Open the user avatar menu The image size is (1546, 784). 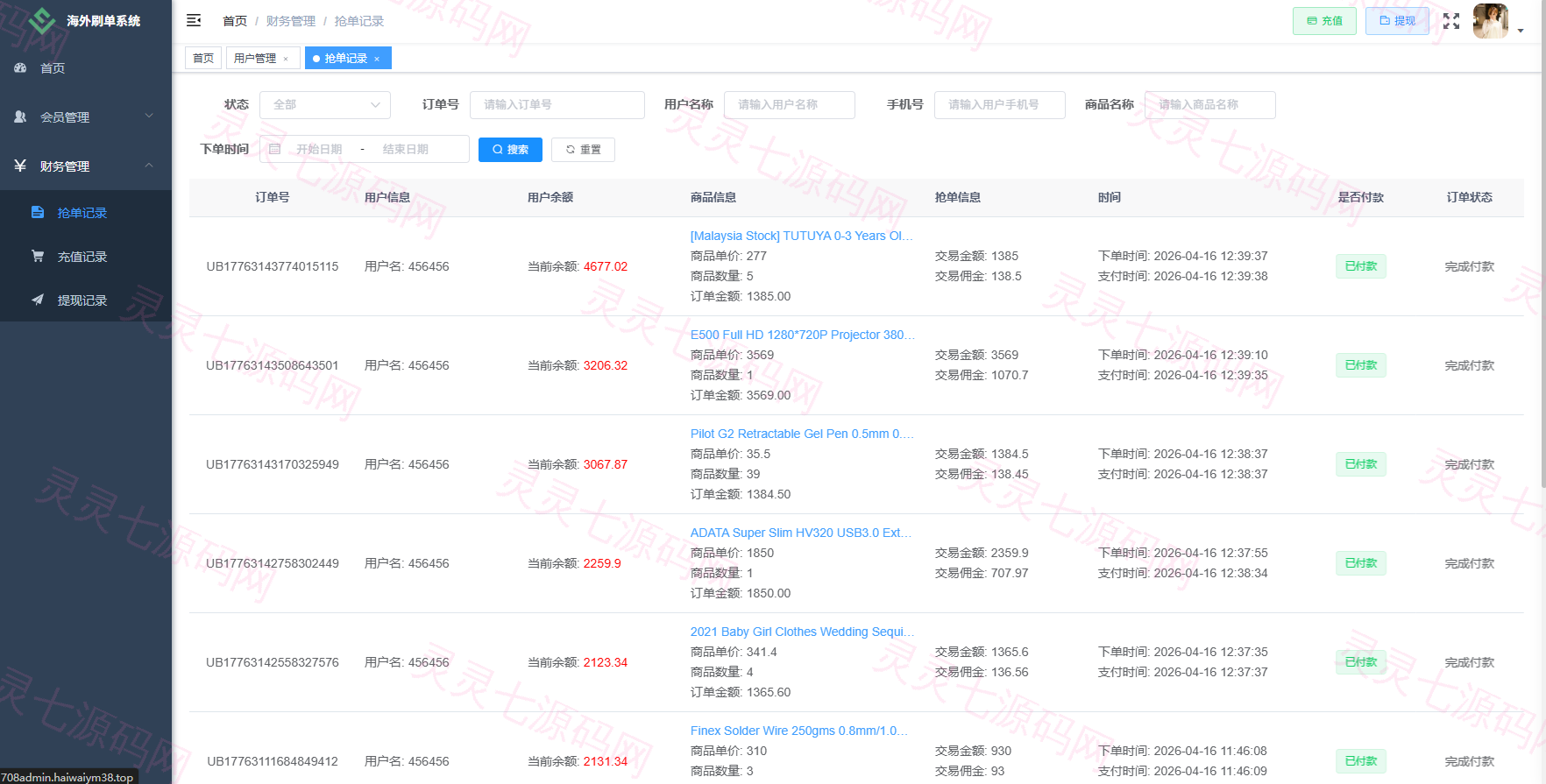pyautogui.click(x=1490, y=21)
